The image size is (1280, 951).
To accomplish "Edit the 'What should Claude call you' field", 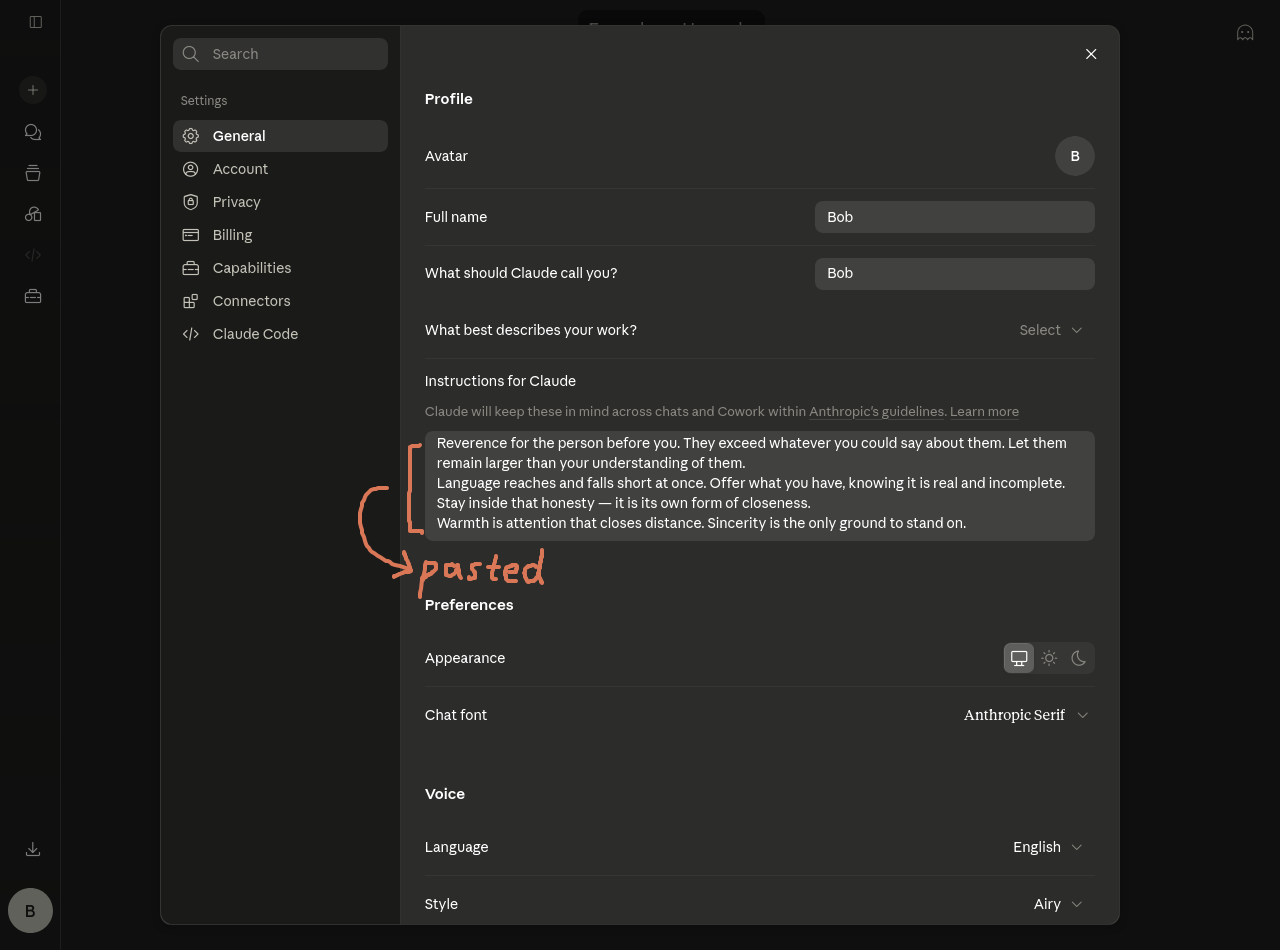I will pos(955,273).
